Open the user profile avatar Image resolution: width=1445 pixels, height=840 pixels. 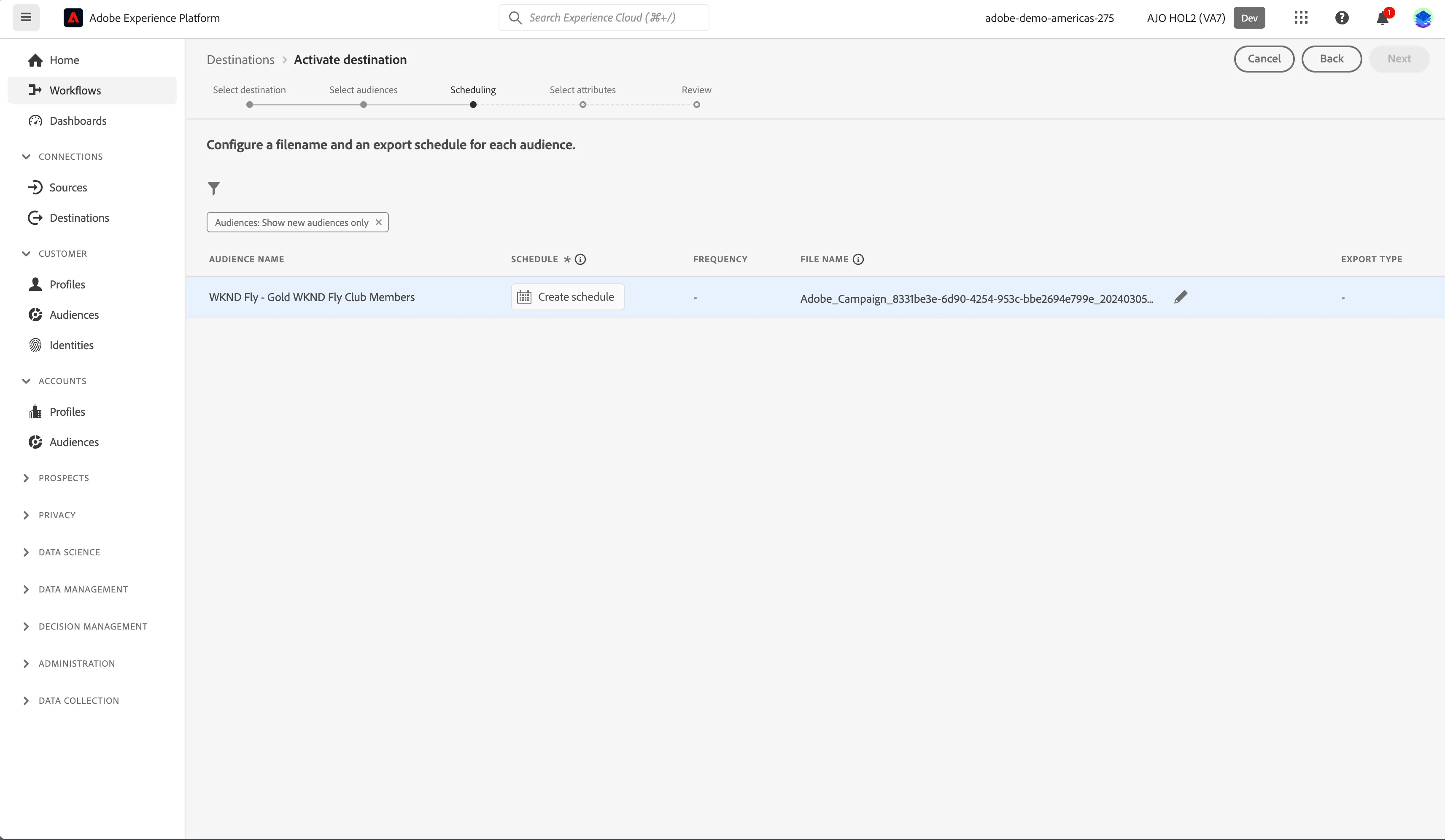(x=1423, y=18)
